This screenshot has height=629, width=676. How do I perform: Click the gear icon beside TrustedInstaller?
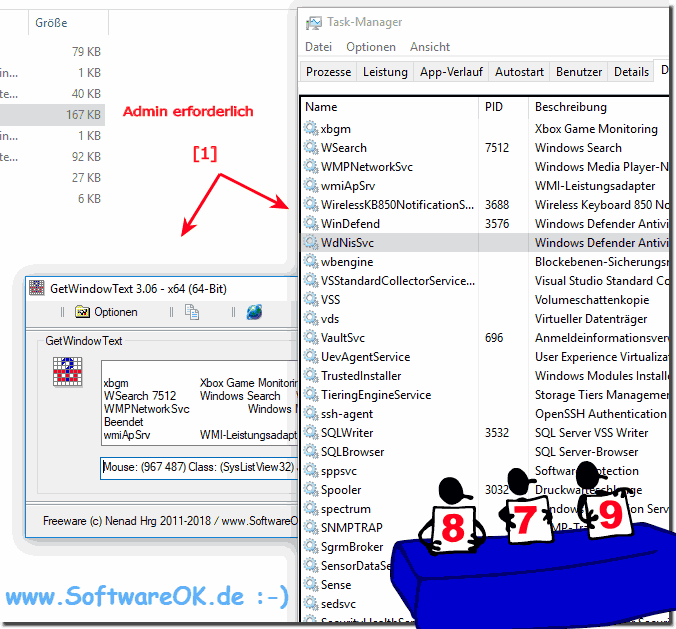(311, 376)
